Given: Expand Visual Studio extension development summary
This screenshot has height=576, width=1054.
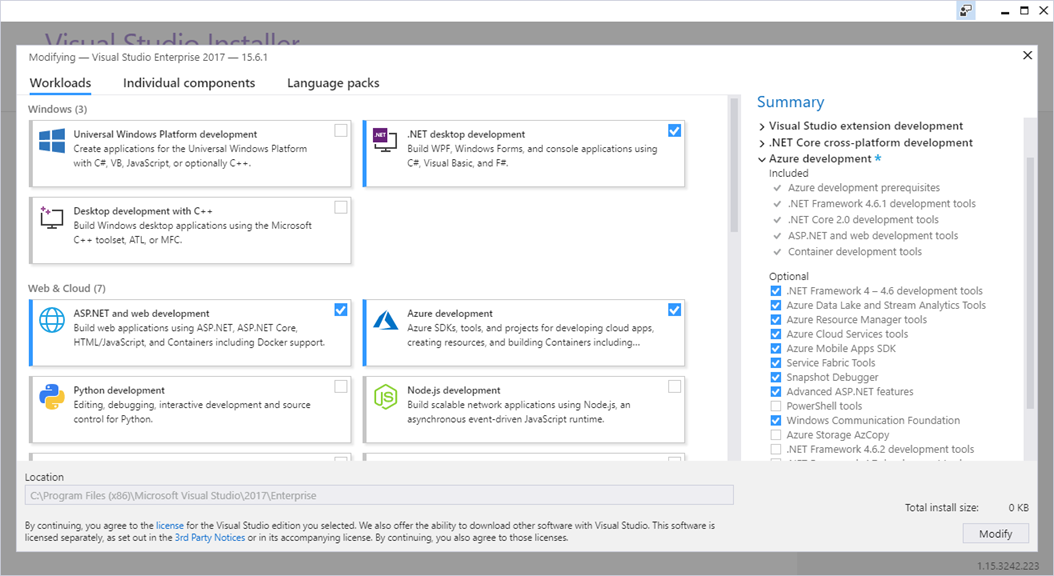Looking at the screenshot, I should [762, 126].
